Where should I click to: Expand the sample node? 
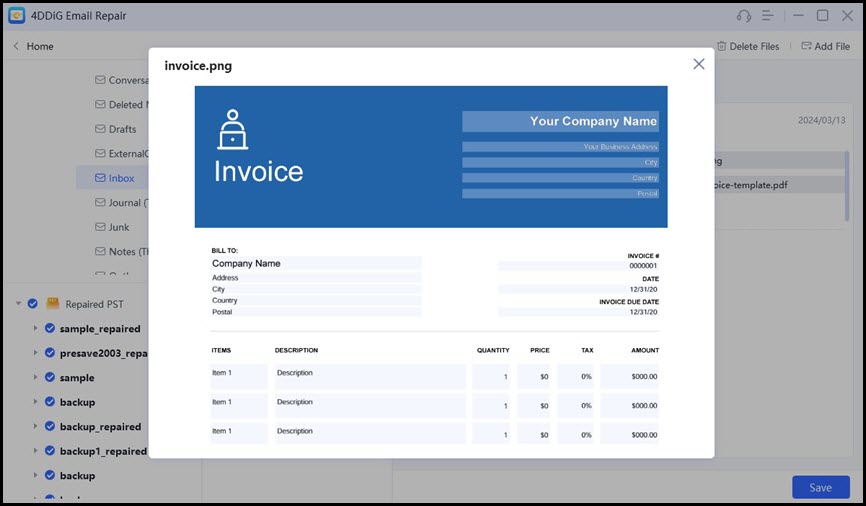click(x=35, y=377)
